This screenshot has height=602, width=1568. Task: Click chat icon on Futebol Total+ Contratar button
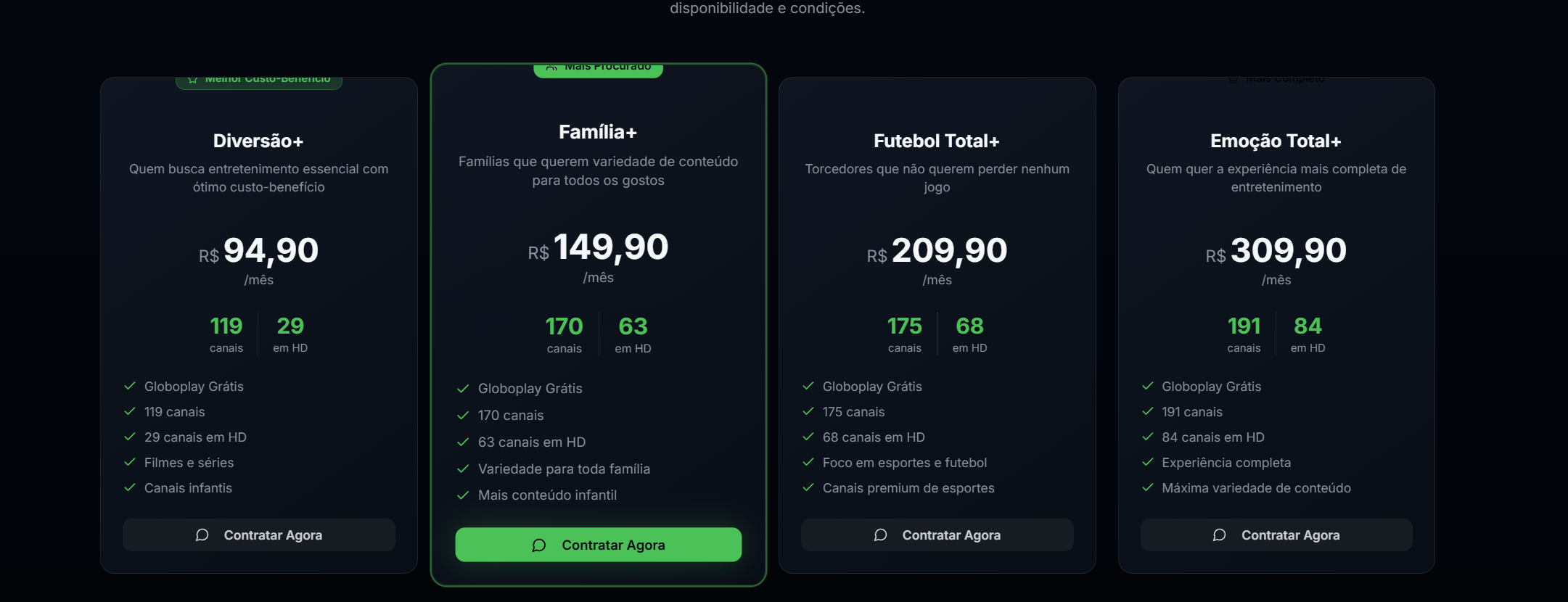pyautogui.click(x=880, y=535)
